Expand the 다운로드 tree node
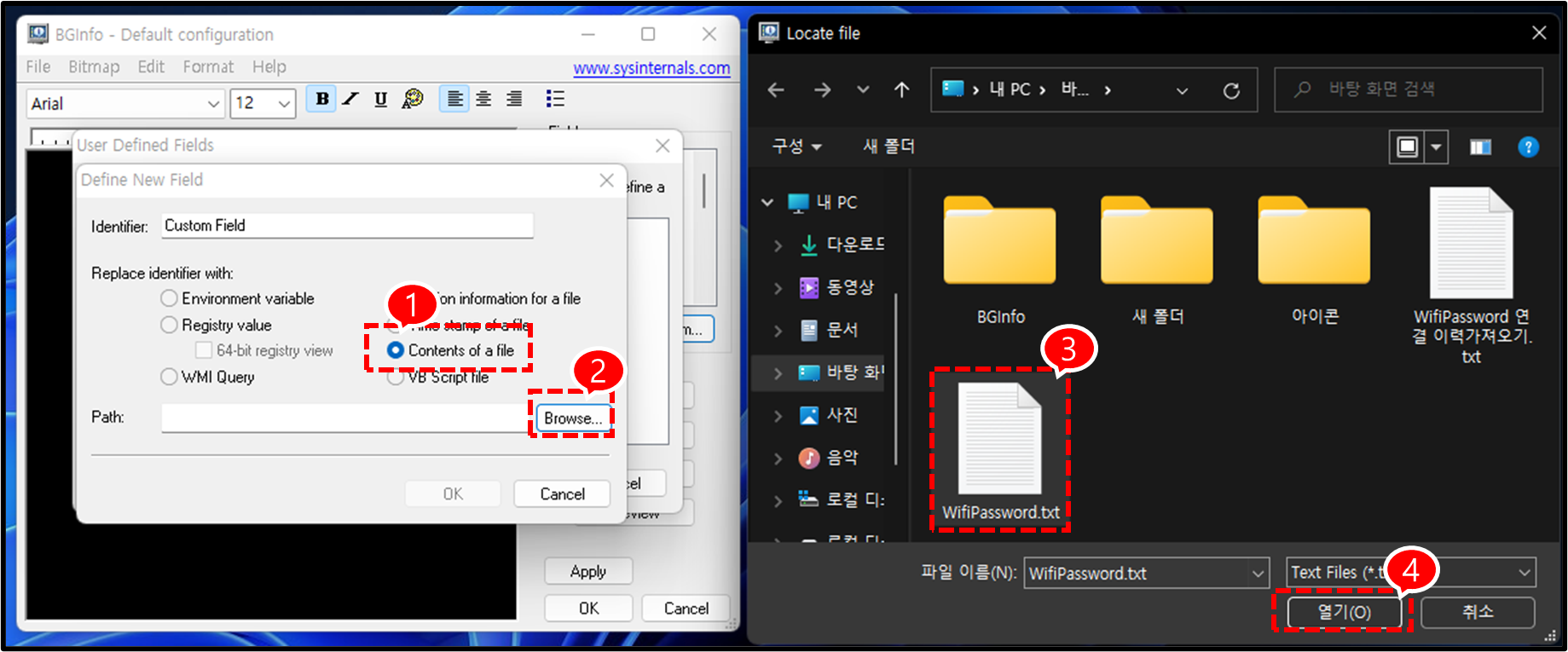This screenshot has width=1568, height=652. click(x=777, y=245)
